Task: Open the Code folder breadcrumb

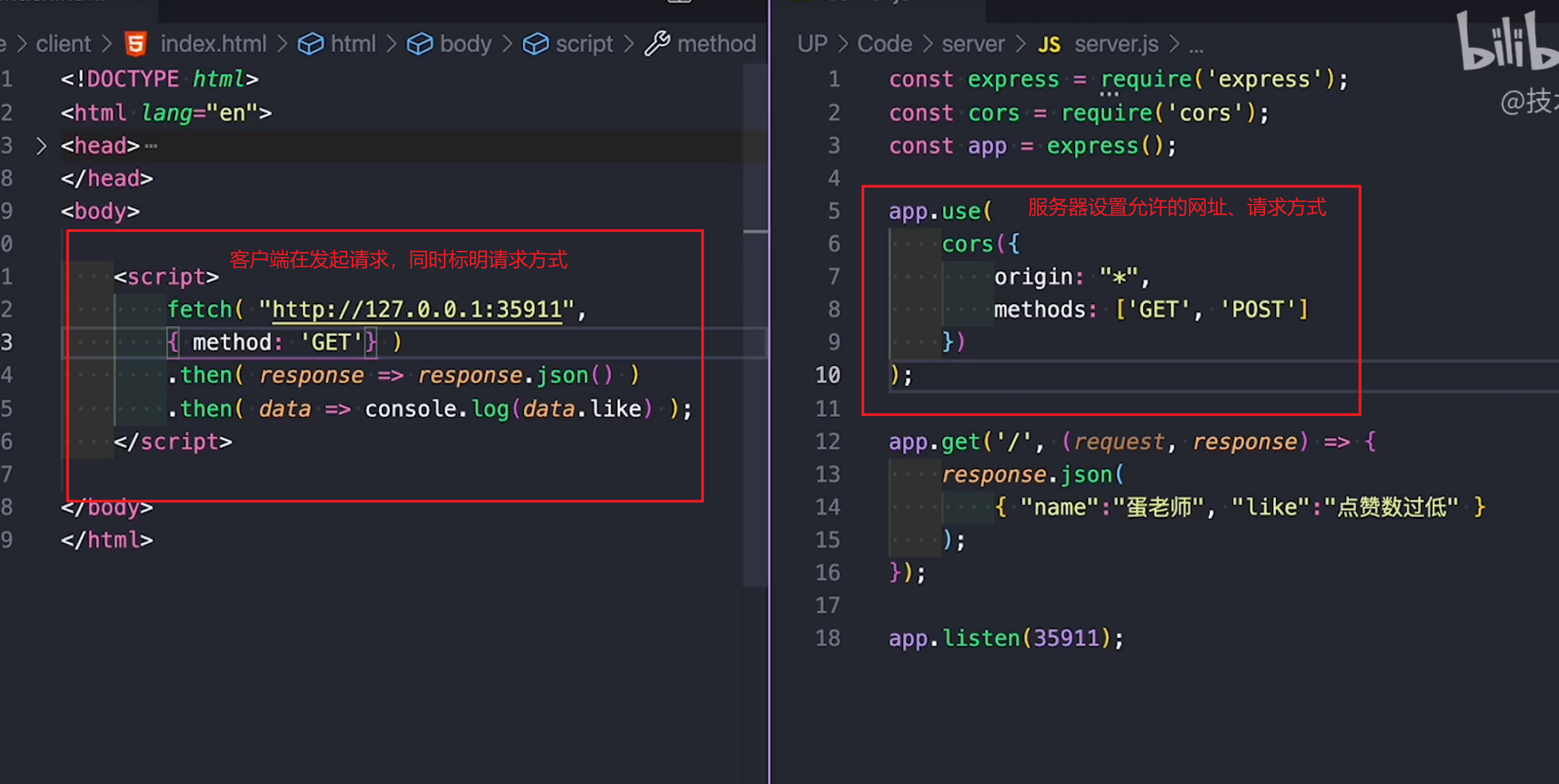Action: pyautogui.click(x=885, y=44)
